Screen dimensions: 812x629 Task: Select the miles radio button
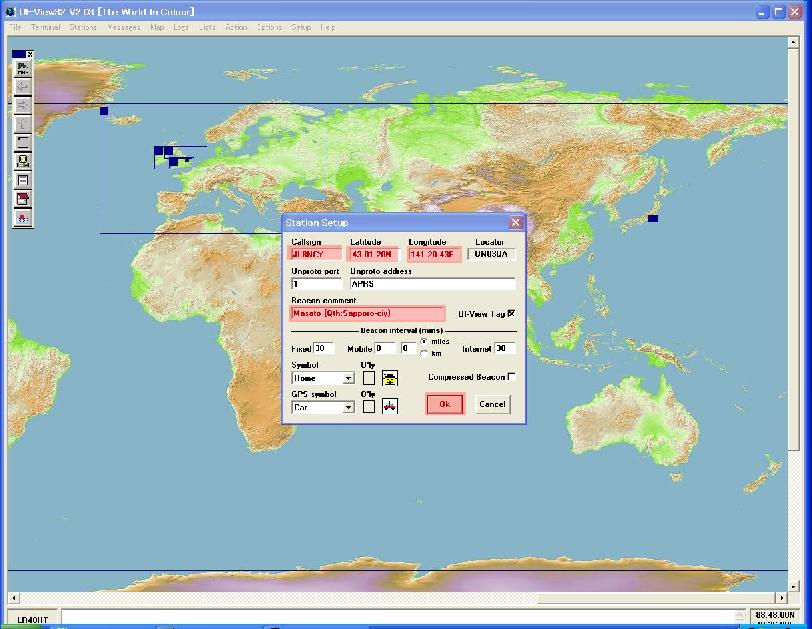pyautogui.click(x=425, y=342)
